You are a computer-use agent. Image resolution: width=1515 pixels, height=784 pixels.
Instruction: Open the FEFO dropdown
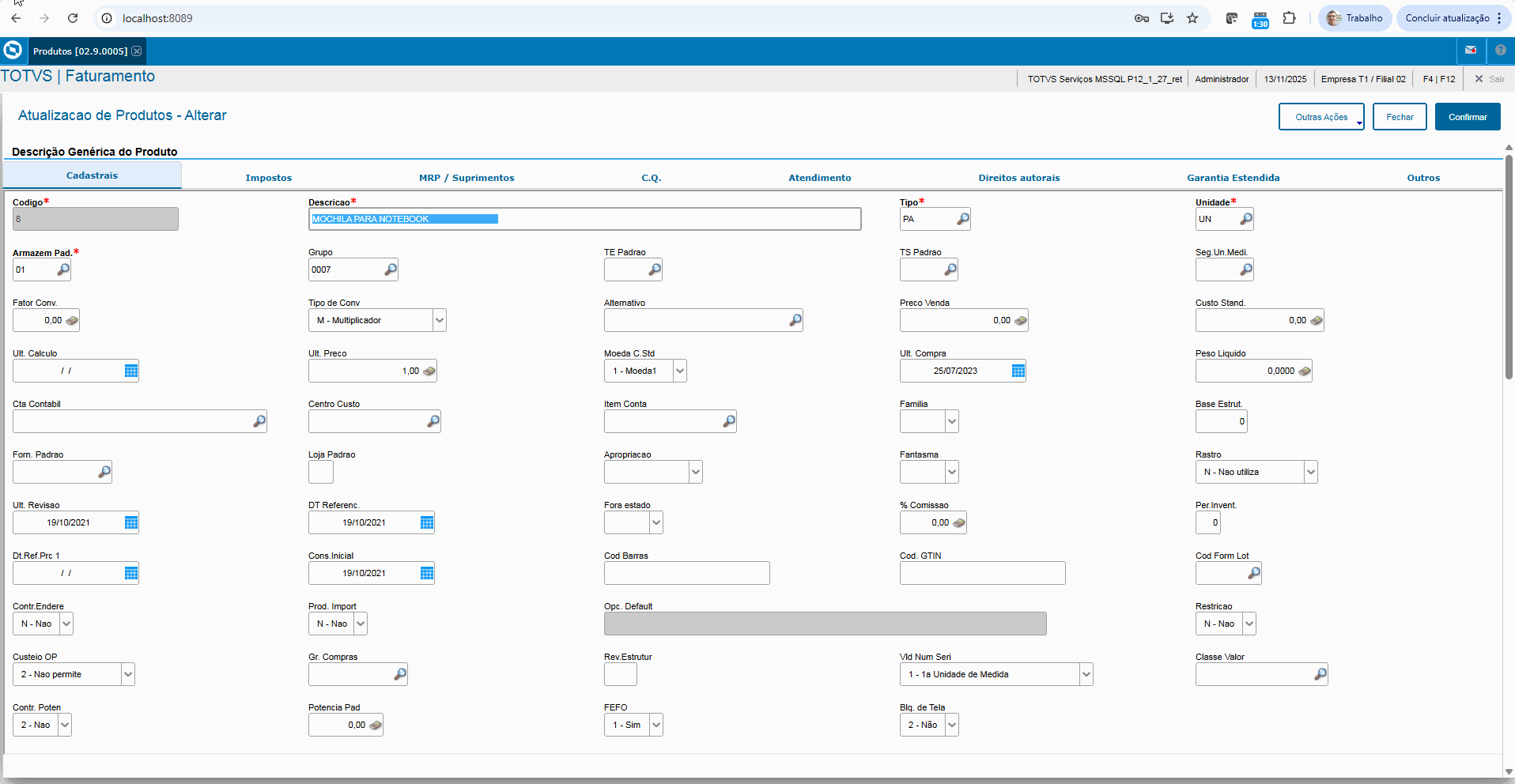pos(656,725)
